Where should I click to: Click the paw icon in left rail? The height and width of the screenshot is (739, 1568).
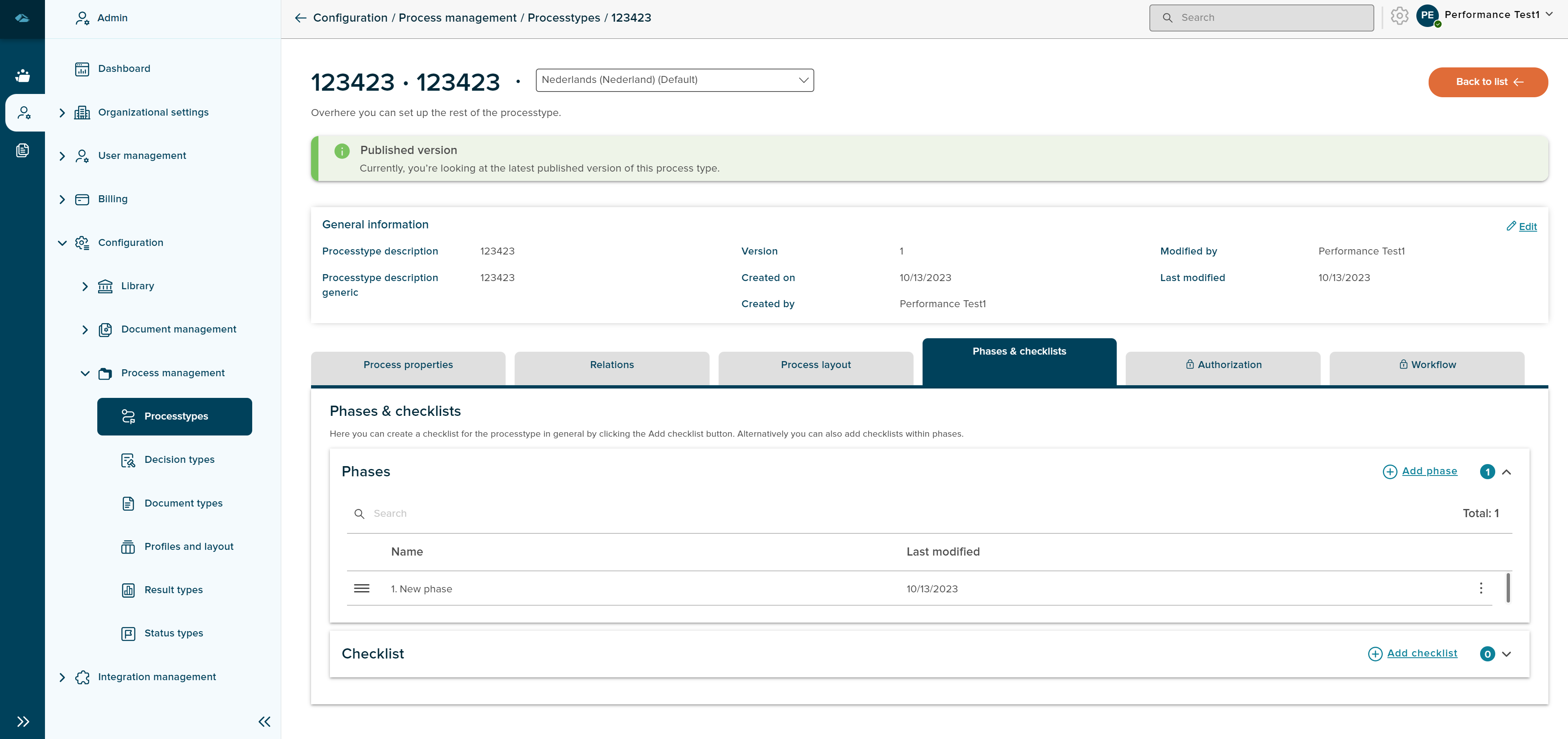[x=22, y=76]
